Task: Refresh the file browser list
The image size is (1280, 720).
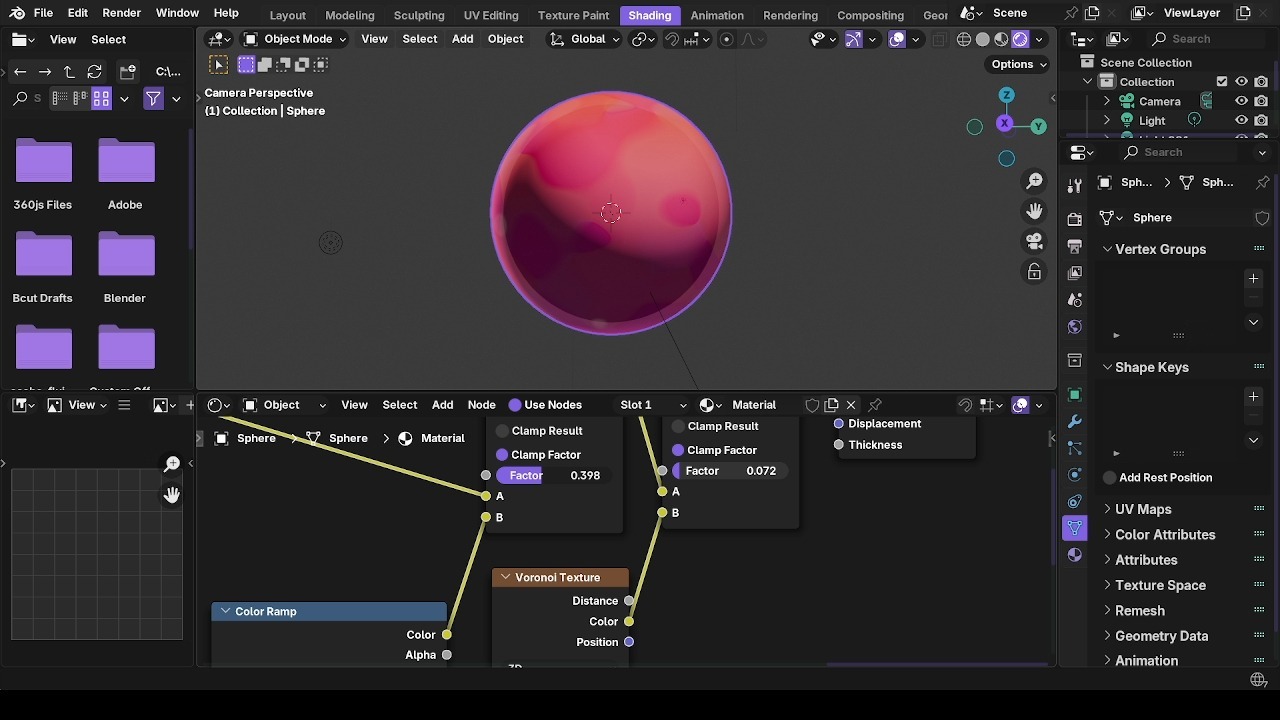Action: [x=94, y=72]
